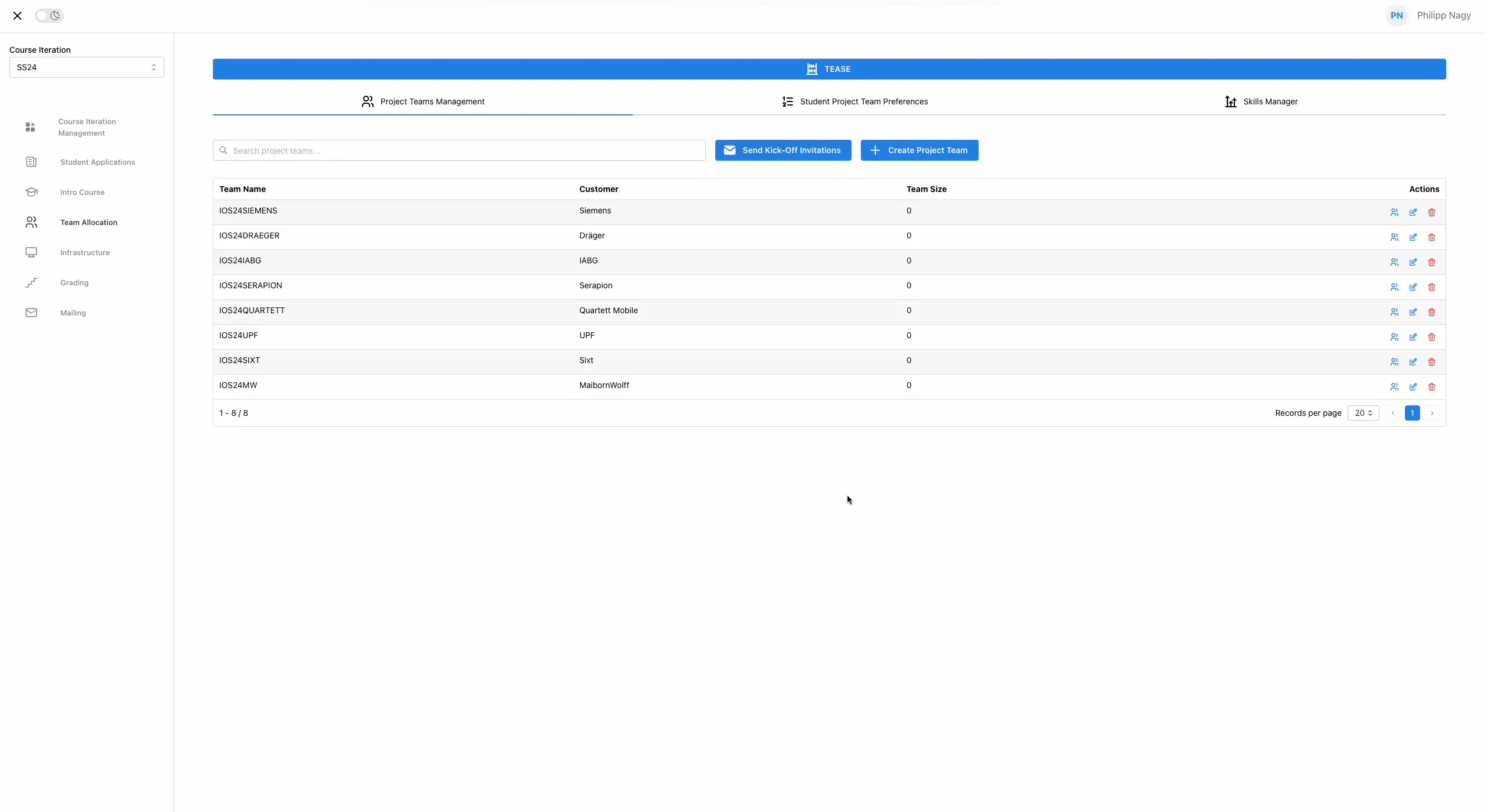This screenshot has width=1485, height=812.
Task: Edit the IOS24SERAPION team entry
Action: (1413, 287)
